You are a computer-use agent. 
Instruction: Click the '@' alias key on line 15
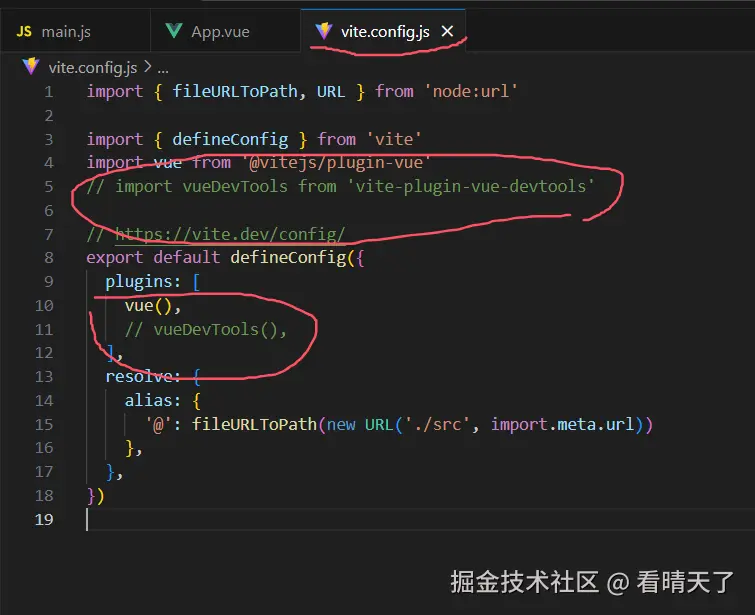pos(158,424)
